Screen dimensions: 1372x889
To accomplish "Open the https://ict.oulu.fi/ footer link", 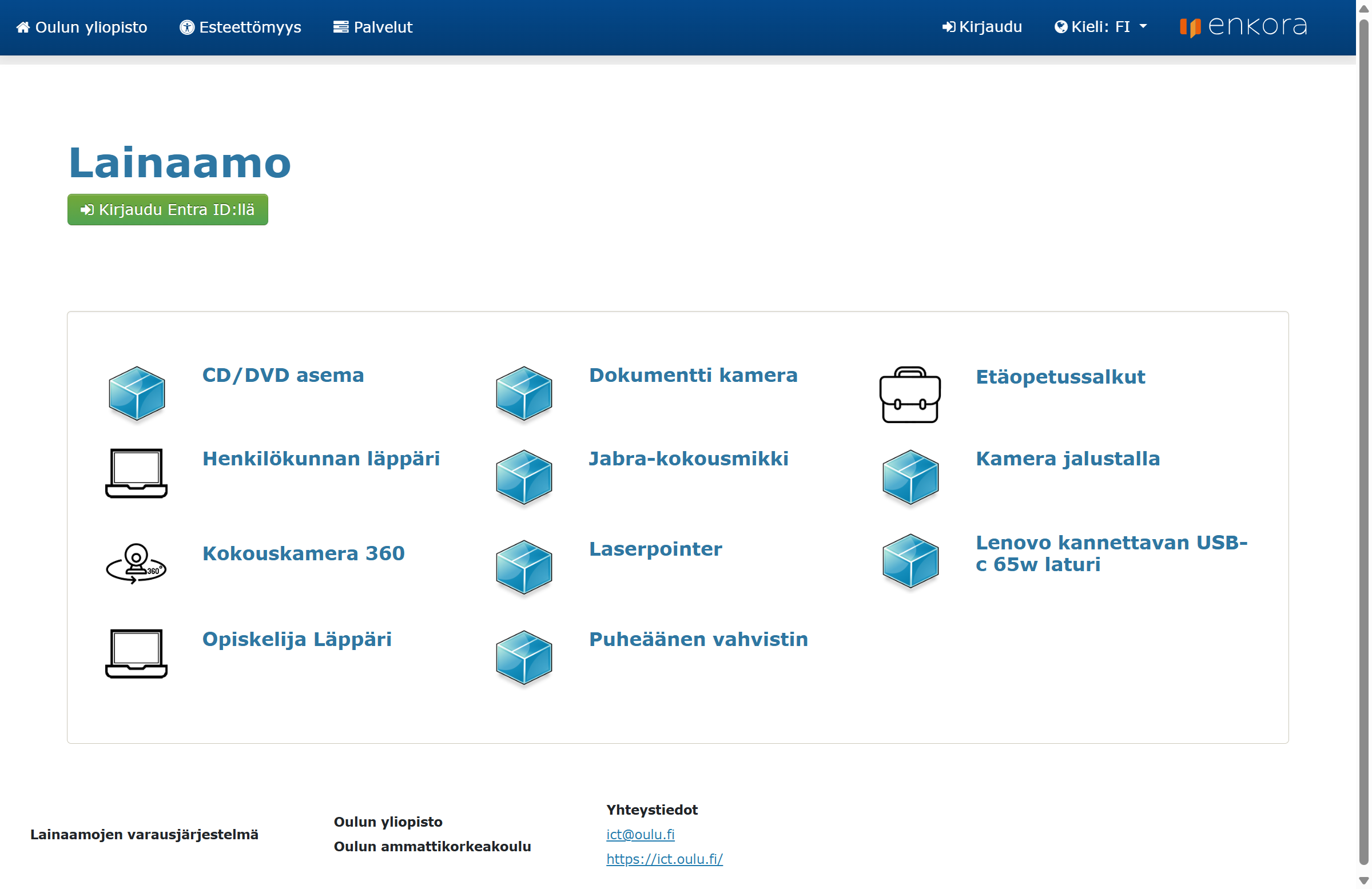I will 664,859.
